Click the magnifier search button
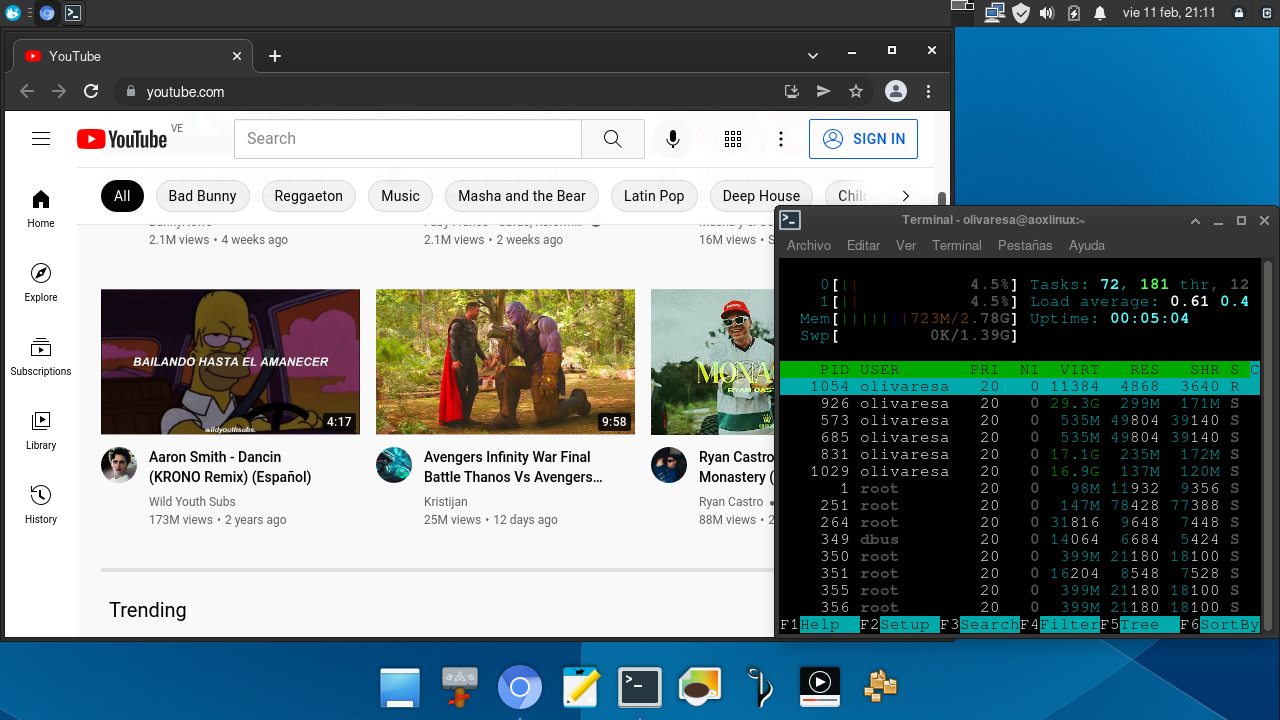The image size is (1280, 720). point(613,139)
